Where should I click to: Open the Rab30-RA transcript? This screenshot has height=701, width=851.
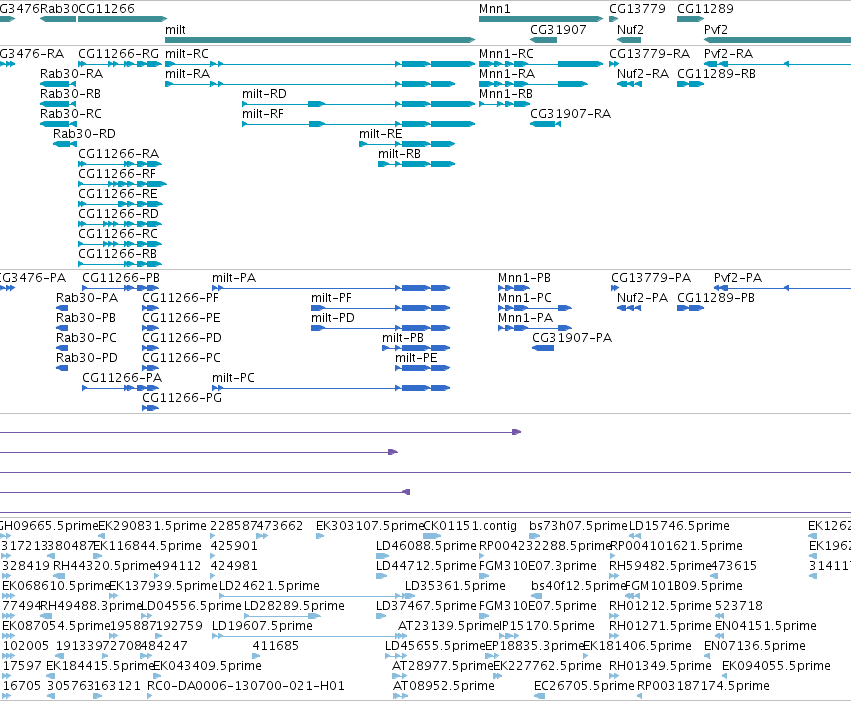pyautogui.click(x=58, y=84)
